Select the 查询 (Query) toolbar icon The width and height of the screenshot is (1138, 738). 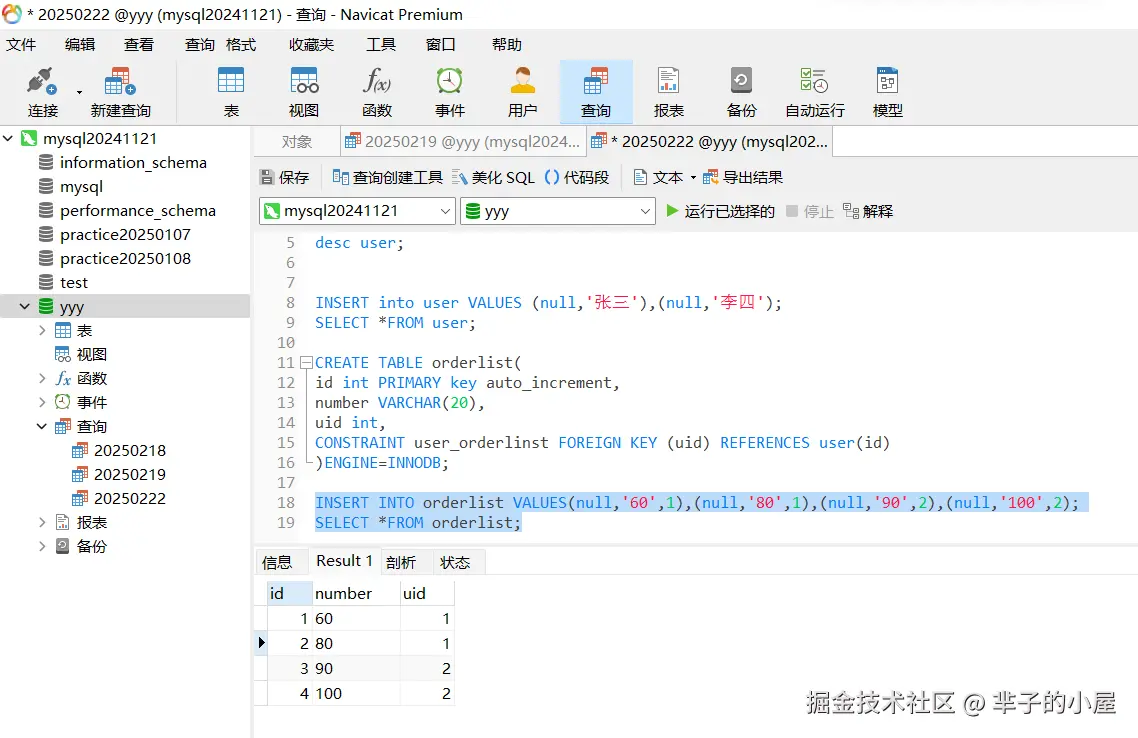coord(596,91)
